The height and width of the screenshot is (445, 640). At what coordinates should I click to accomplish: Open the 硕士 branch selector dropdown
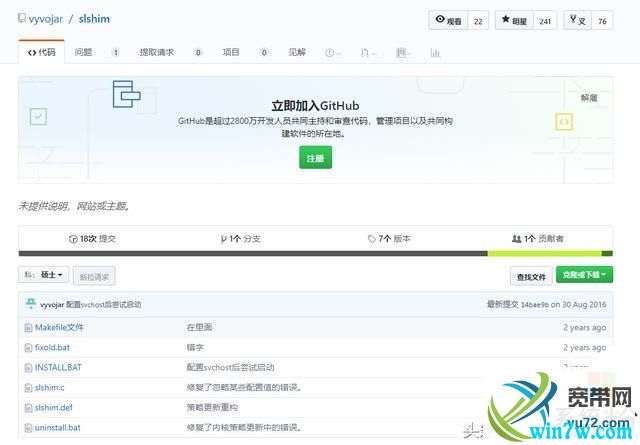[44, 275]
